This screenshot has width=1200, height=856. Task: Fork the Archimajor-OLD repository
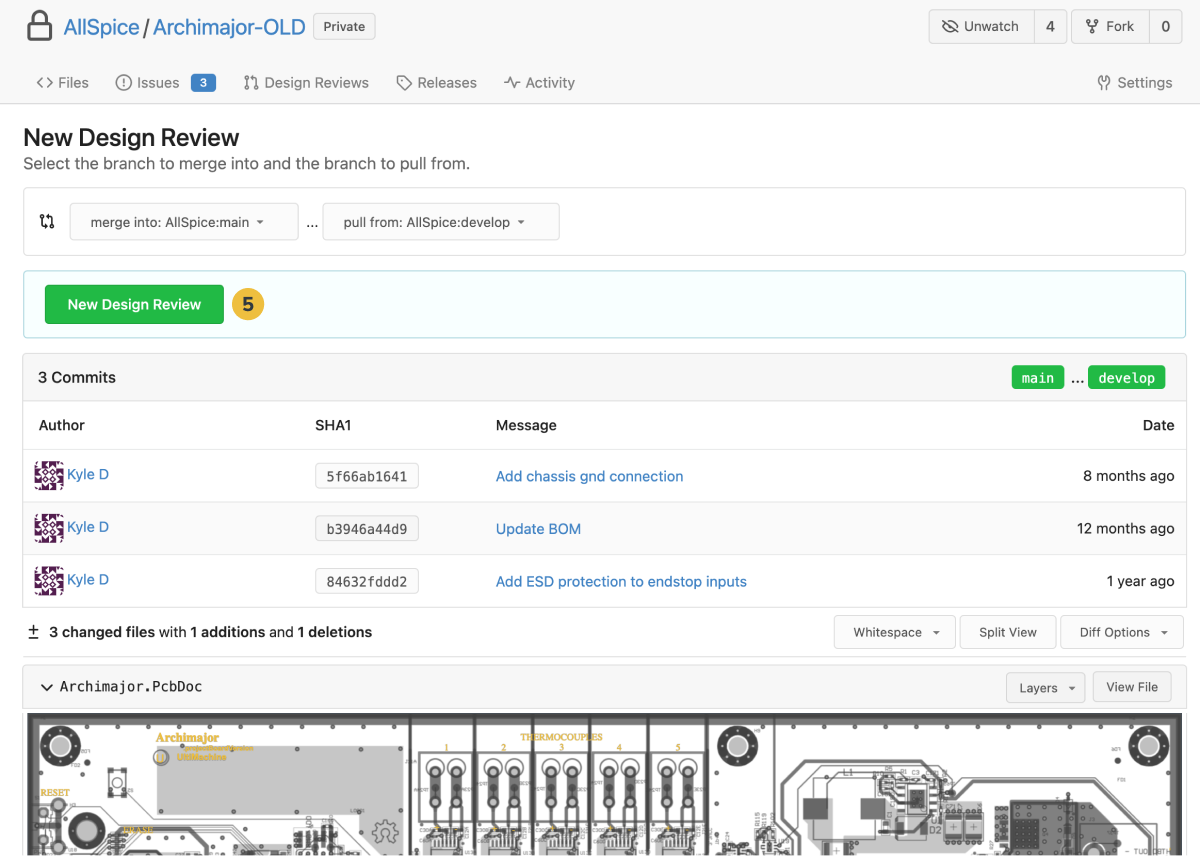(x=1110, y=27)
